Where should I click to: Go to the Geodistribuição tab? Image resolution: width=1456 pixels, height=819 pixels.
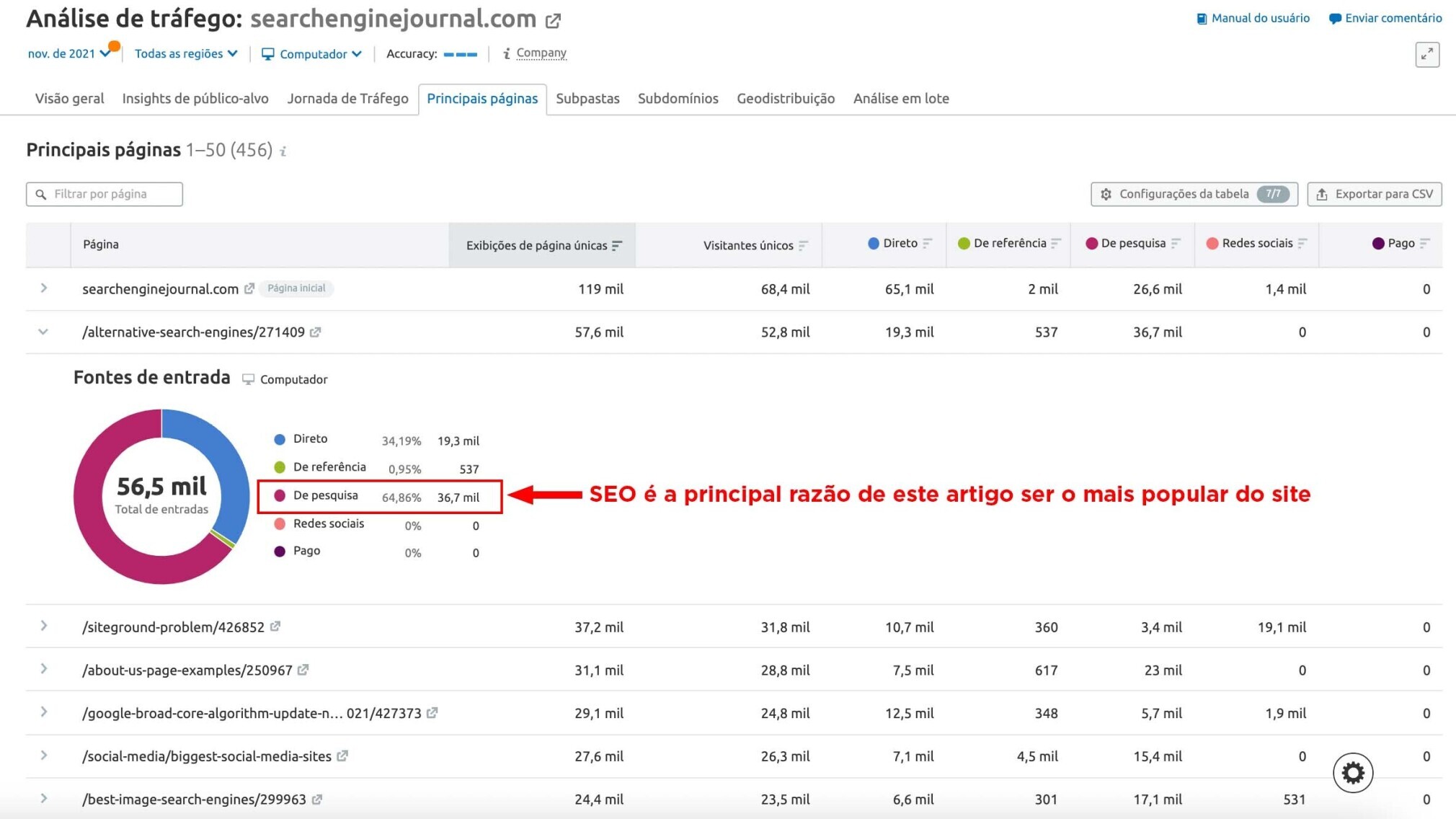click(786, 99)
